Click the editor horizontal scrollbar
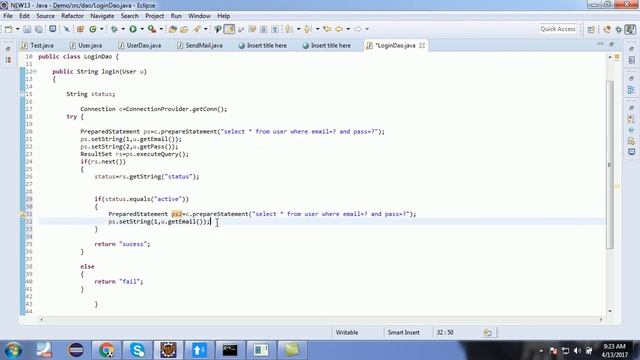 pos(321,320)
